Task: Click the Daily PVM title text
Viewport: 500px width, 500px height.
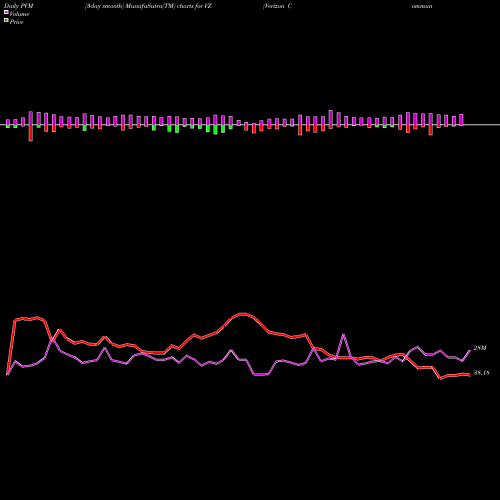Action: click(x=19, y=6)
